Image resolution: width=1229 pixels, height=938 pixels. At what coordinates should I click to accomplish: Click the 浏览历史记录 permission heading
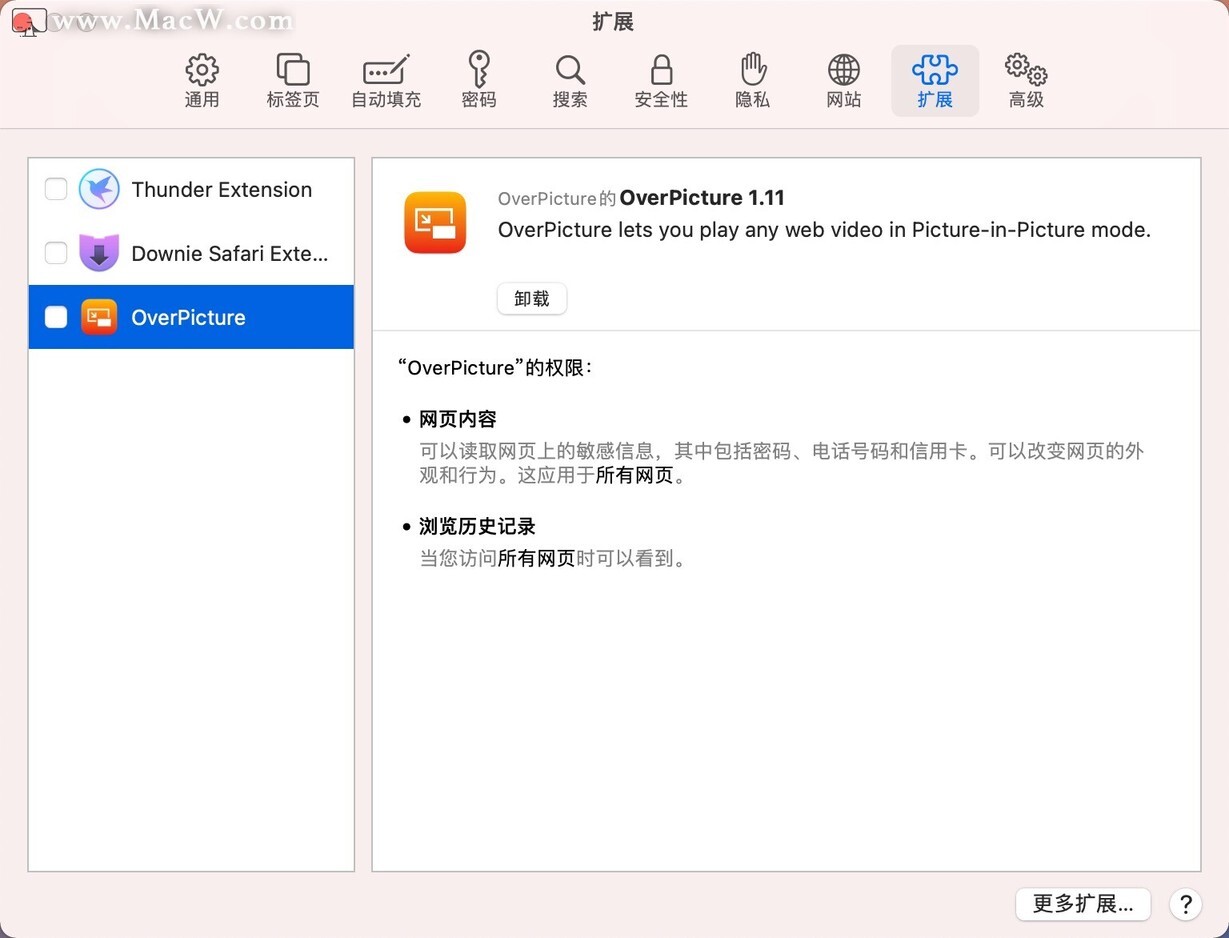[477, 526]
